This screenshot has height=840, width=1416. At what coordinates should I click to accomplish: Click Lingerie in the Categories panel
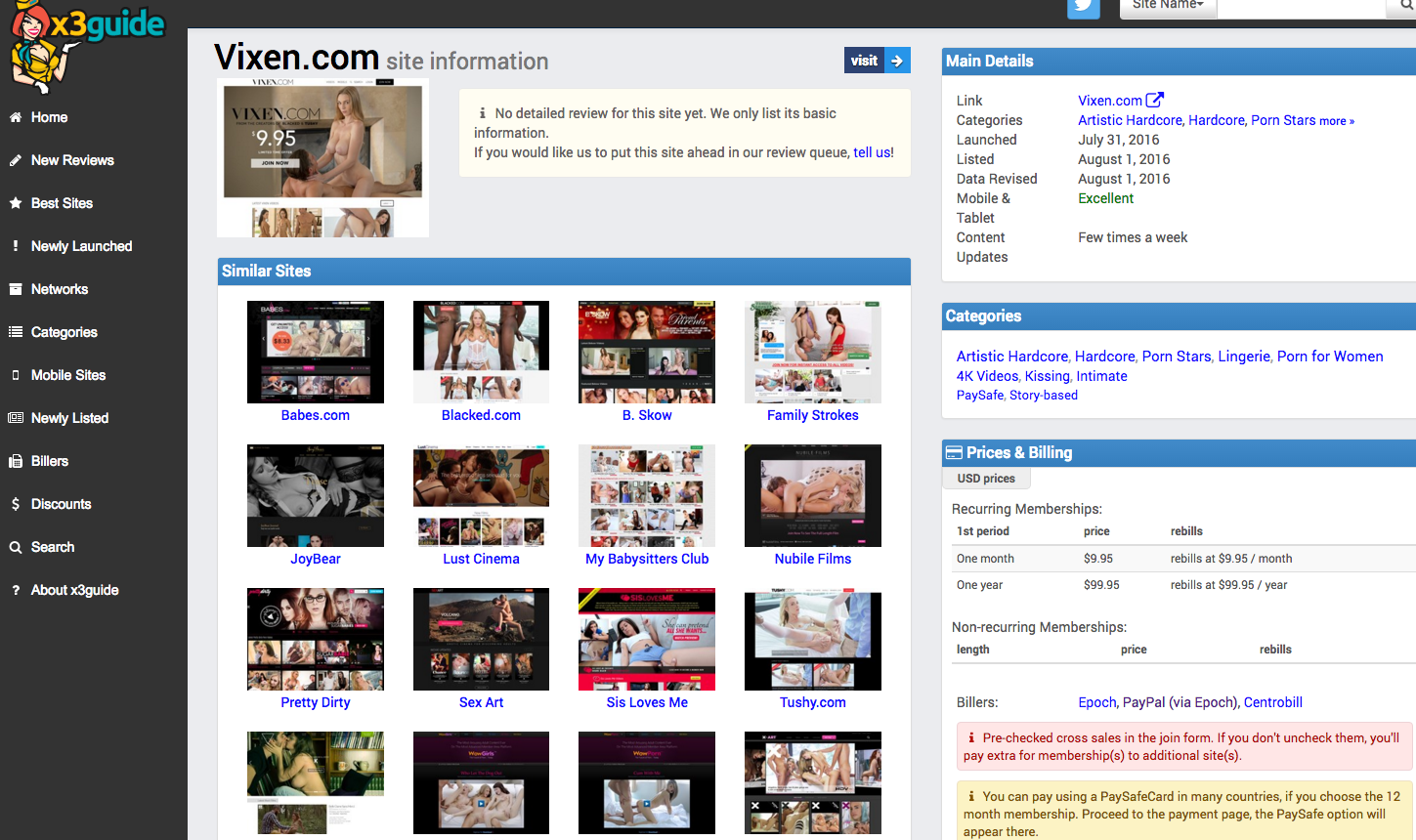coord(1244,357)
